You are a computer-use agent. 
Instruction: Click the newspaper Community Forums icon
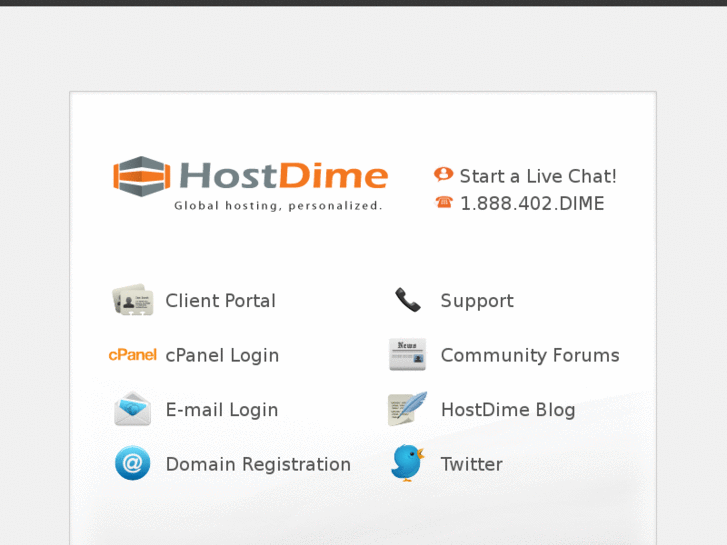point(407,354)
